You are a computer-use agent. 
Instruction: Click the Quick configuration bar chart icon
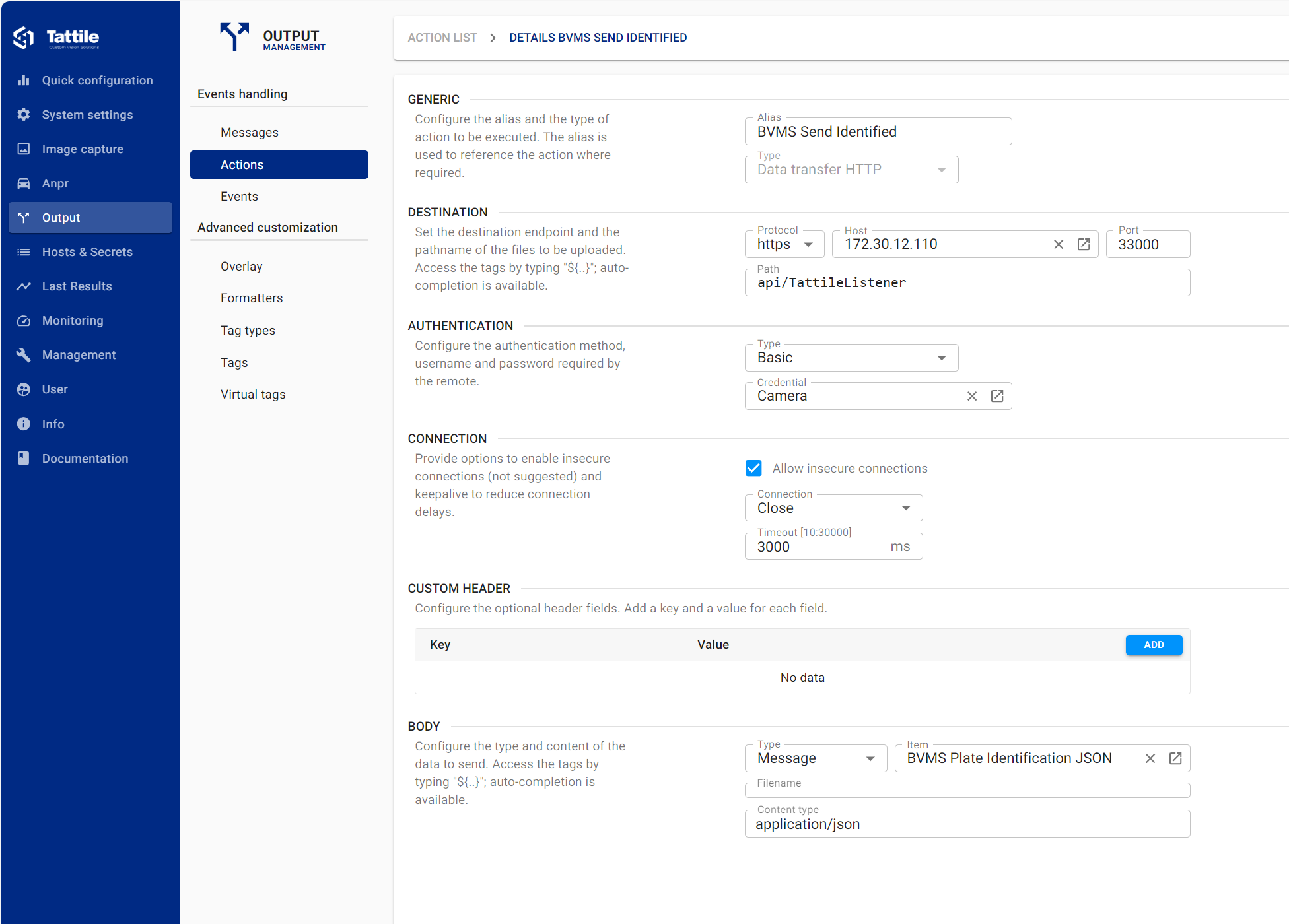point(24,81)
